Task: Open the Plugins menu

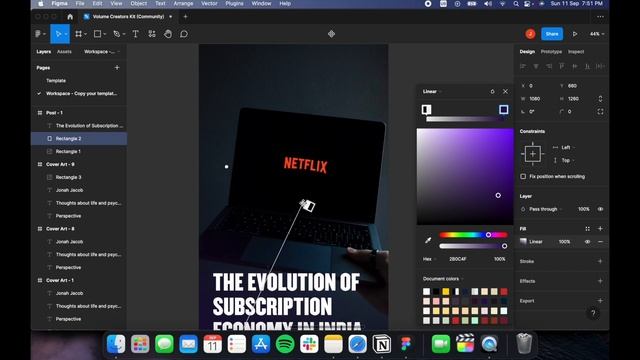Action: (x=234, y=3)
